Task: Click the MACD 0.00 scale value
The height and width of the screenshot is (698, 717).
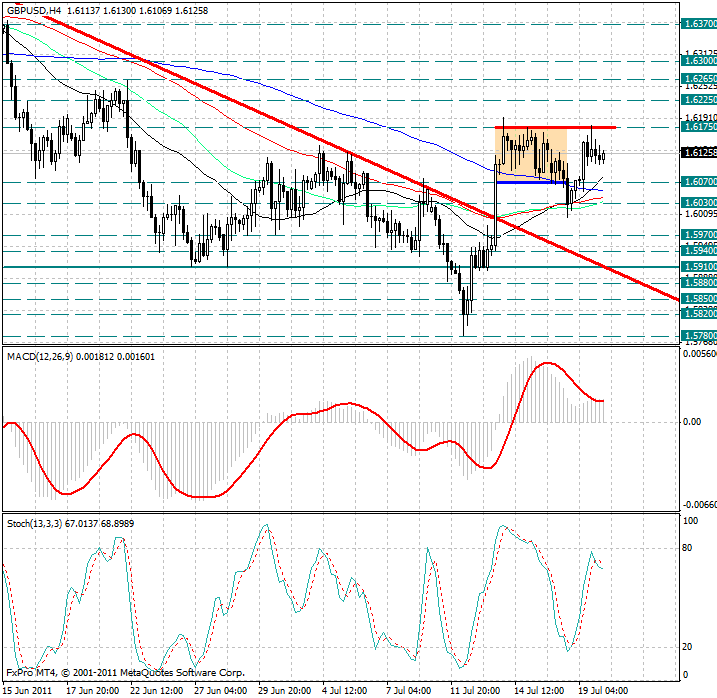Action: (691, 421)
